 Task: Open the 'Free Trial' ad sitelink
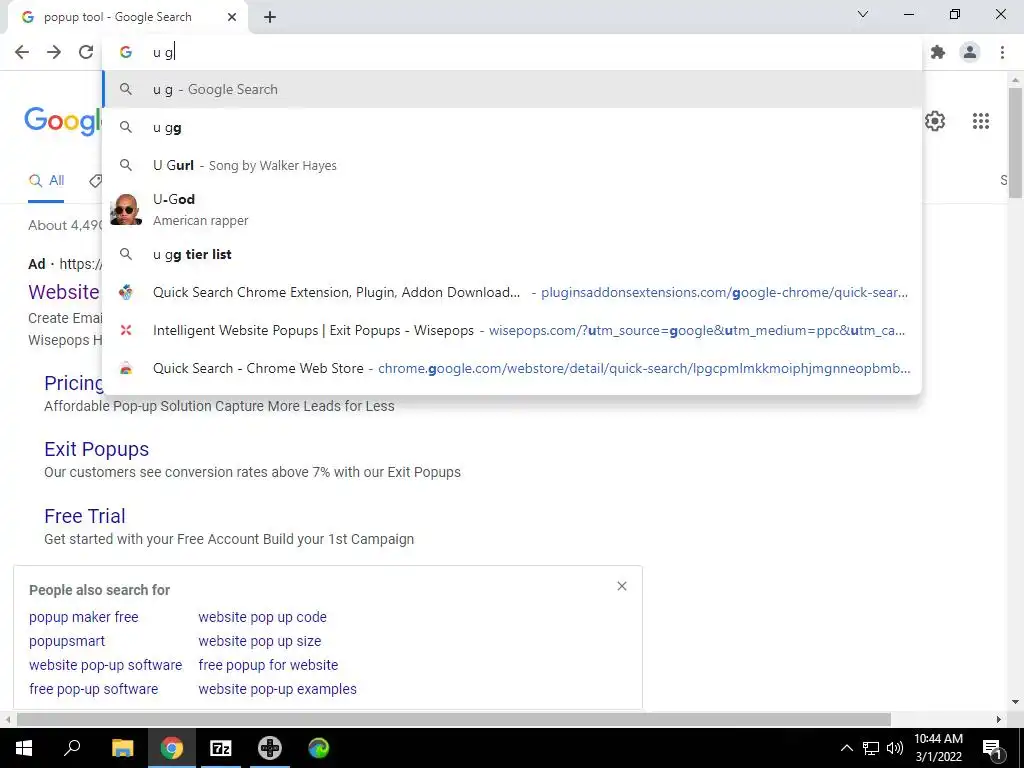[85, 516]
